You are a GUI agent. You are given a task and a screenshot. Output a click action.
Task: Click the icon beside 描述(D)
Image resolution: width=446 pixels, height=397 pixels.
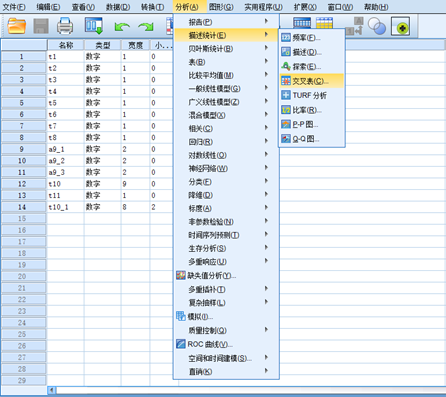[286, 52]
